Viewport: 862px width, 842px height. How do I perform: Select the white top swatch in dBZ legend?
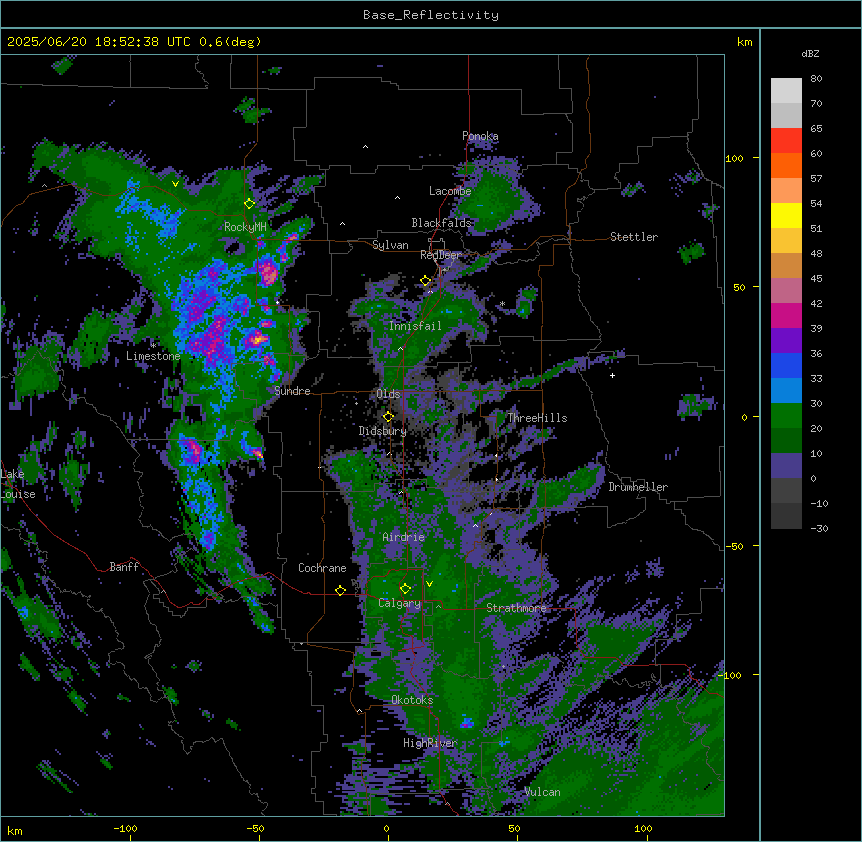click(x=786, y=91)
